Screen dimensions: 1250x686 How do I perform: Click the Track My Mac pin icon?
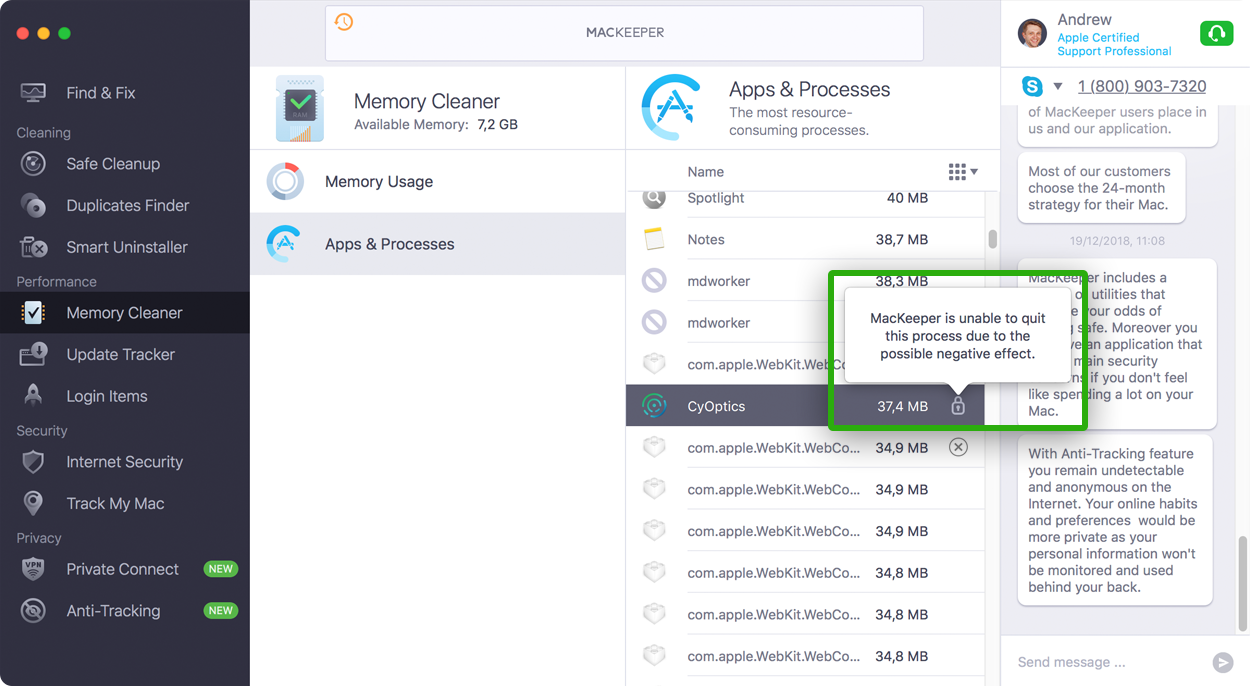coord(33,503)
